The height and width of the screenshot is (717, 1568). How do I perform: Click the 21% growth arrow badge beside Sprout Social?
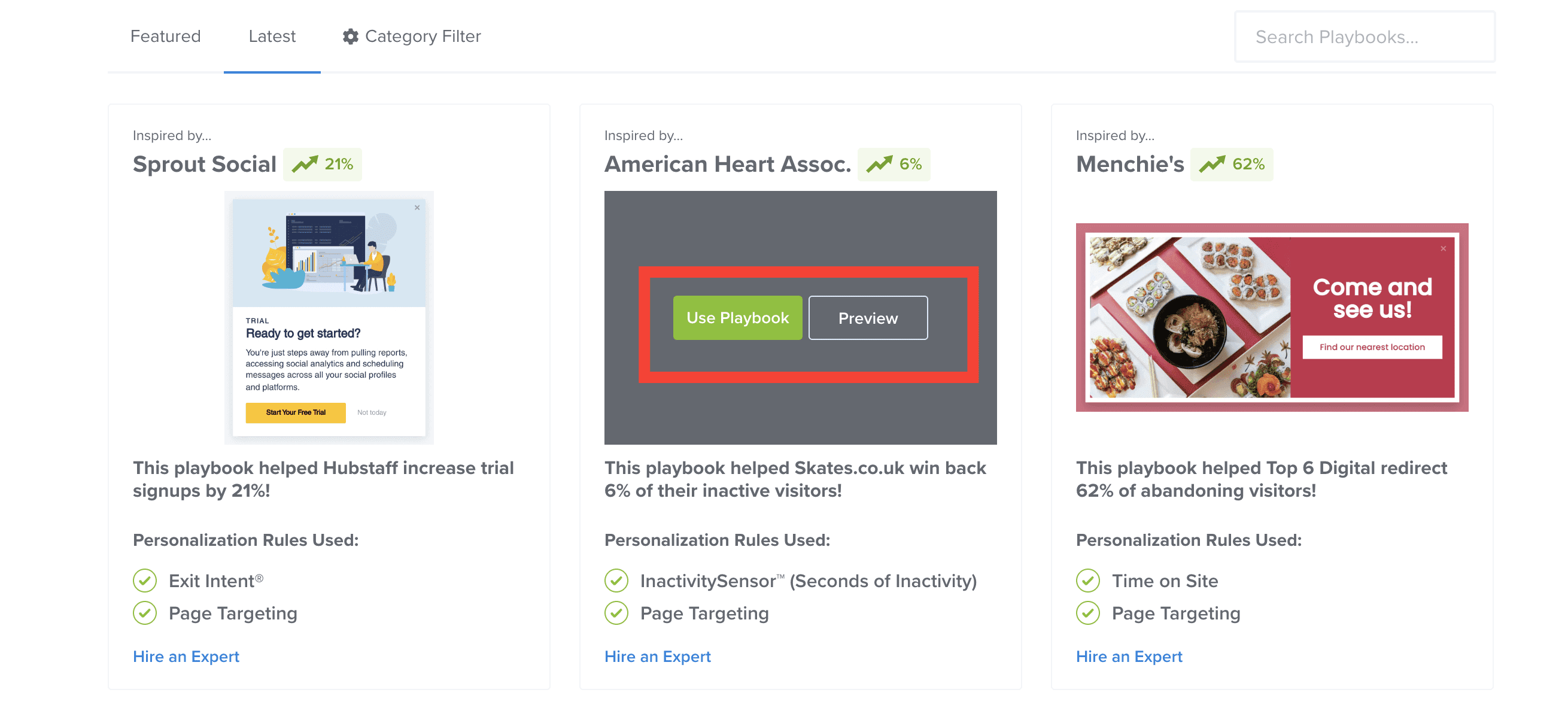[323, 163]
